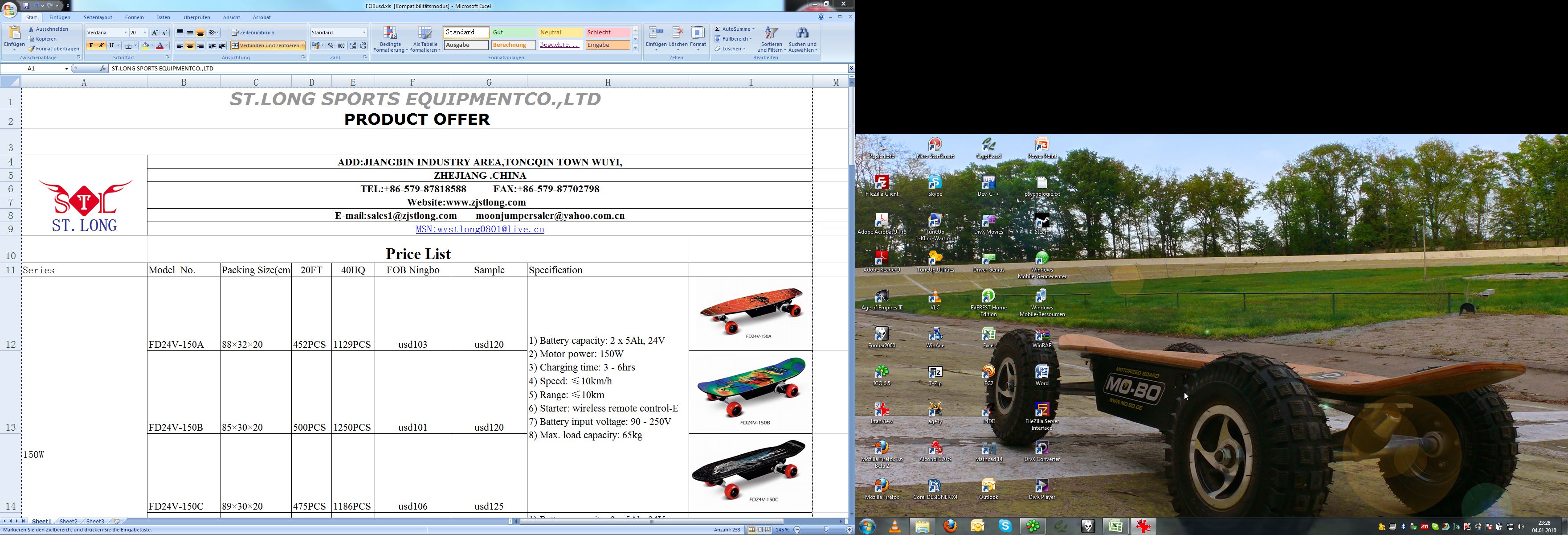This screenshot has height=535, width=1568.
Task: Add a decimal place
Action: [x=352, y=46]
